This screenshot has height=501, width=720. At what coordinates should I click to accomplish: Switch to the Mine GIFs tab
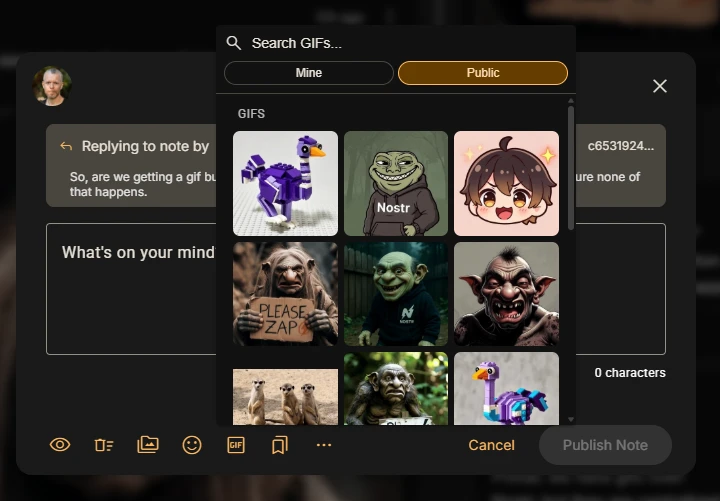point(309,73)
